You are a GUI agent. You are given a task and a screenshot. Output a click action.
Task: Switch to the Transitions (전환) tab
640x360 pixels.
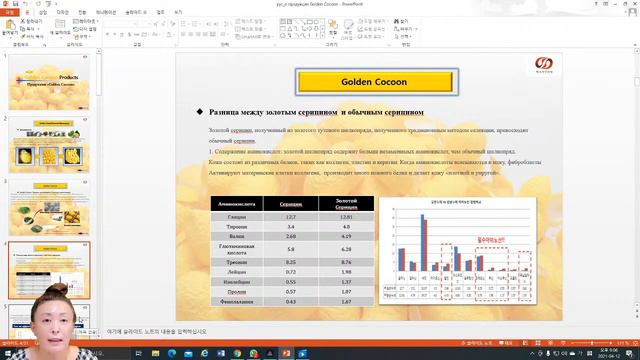coord(82,12)
